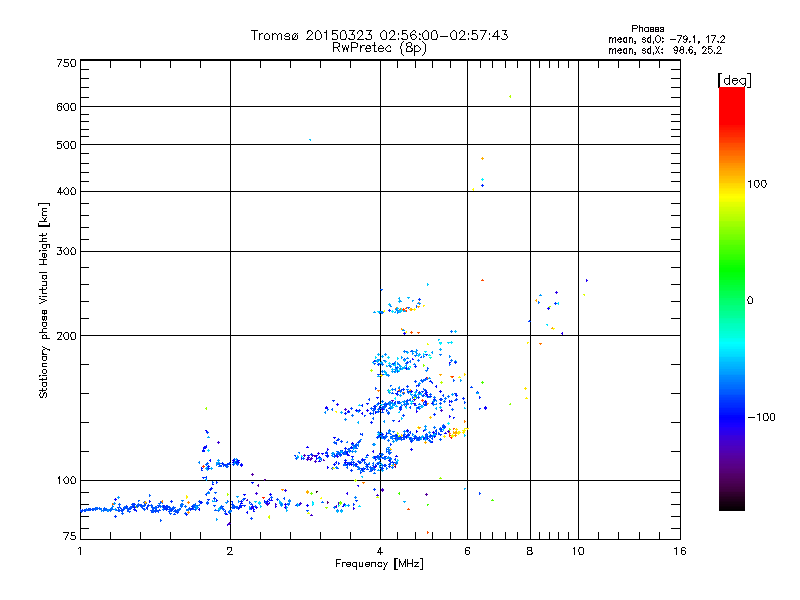Click the y-axis tick label '600'
Image resolution: width=800 pixels, height=600 pixels.
pos(66,107)
